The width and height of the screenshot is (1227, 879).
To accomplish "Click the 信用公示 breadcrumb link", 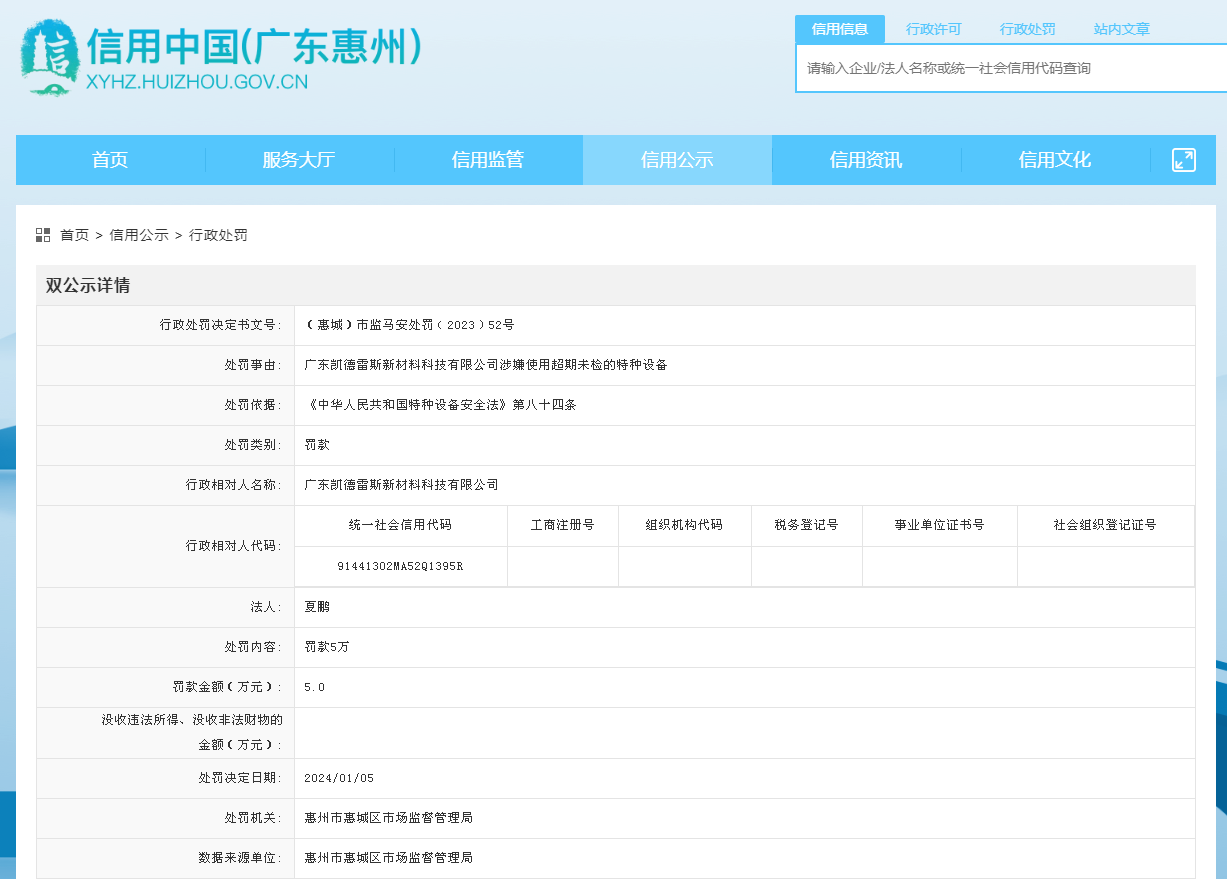I will point(139,235).
